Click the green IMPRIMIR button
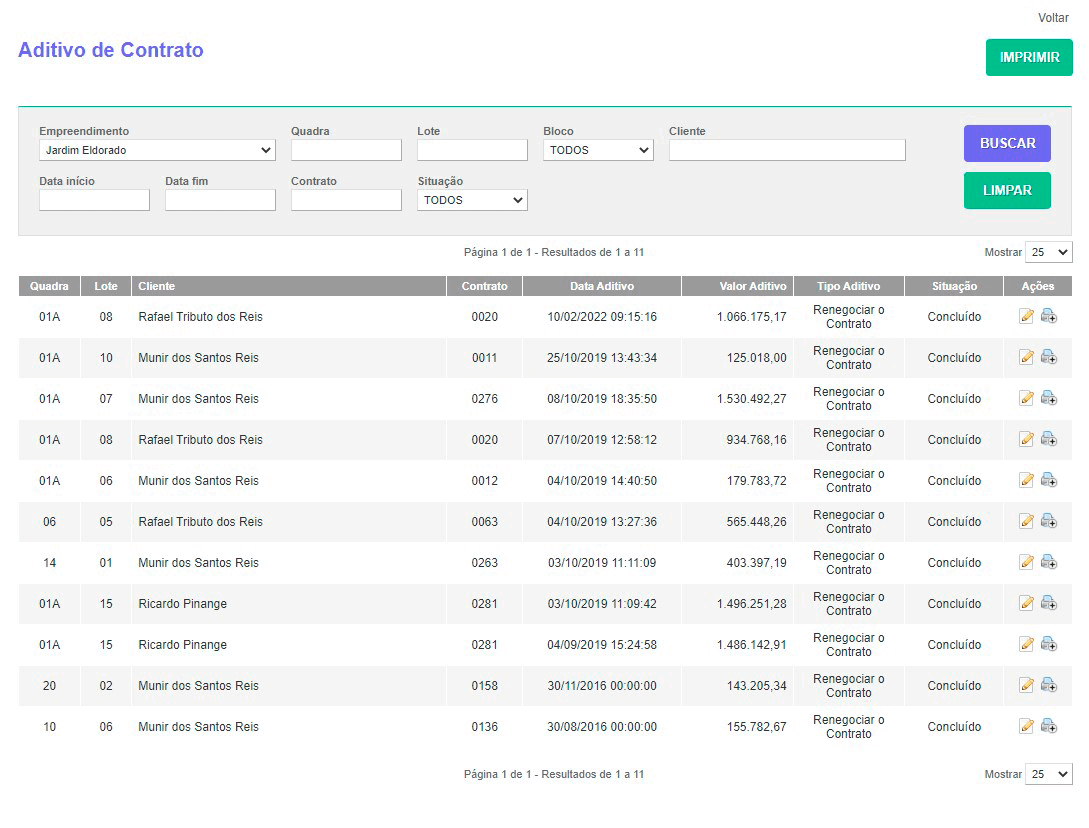Image resolution: width=1089 pixels, height=828 pixels. (x=1029, y=57)
